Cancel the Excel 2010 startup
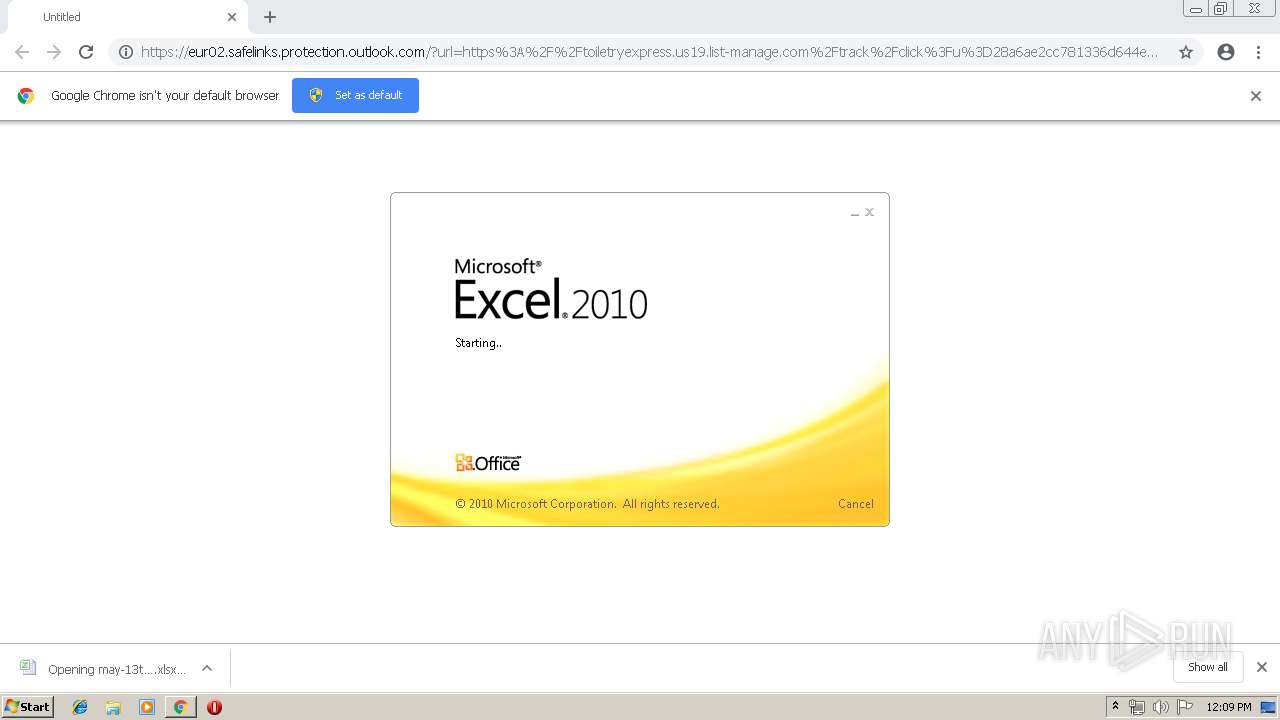1280x720 pixels. pos(856,504)
